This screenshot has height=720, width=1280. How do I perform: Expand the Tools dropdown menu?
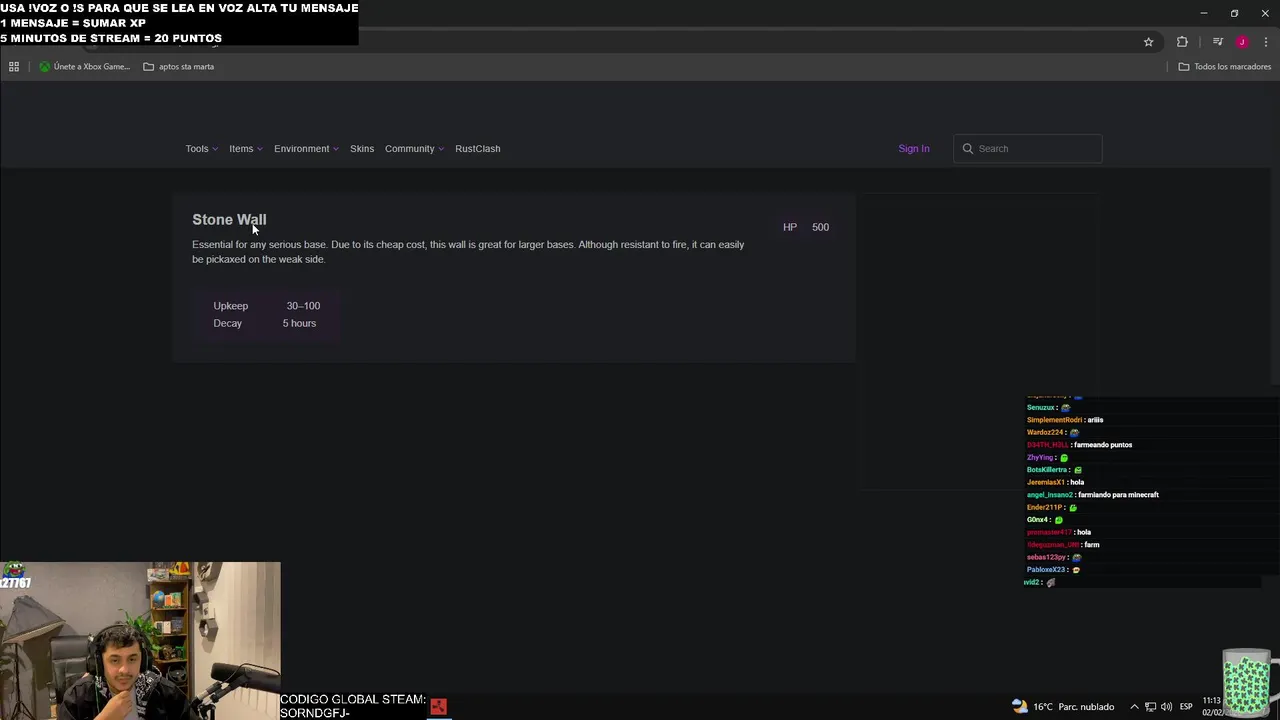tap(201, 149)
